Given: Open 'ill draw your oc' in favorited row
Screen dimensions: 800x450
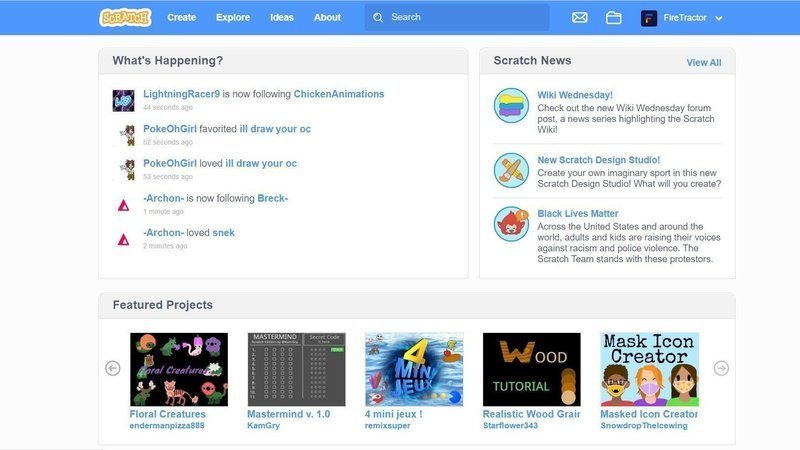Looking at the screenshot, I should click(275, 129).
